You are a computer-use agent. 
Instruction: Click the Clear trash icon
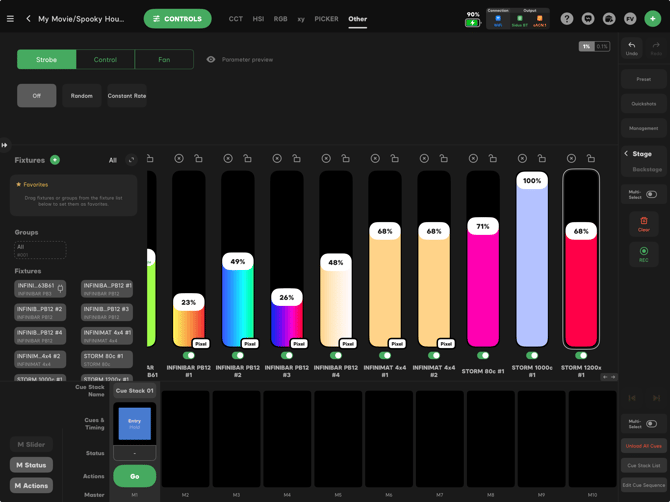pyautogui.click(x=644, y=224)
